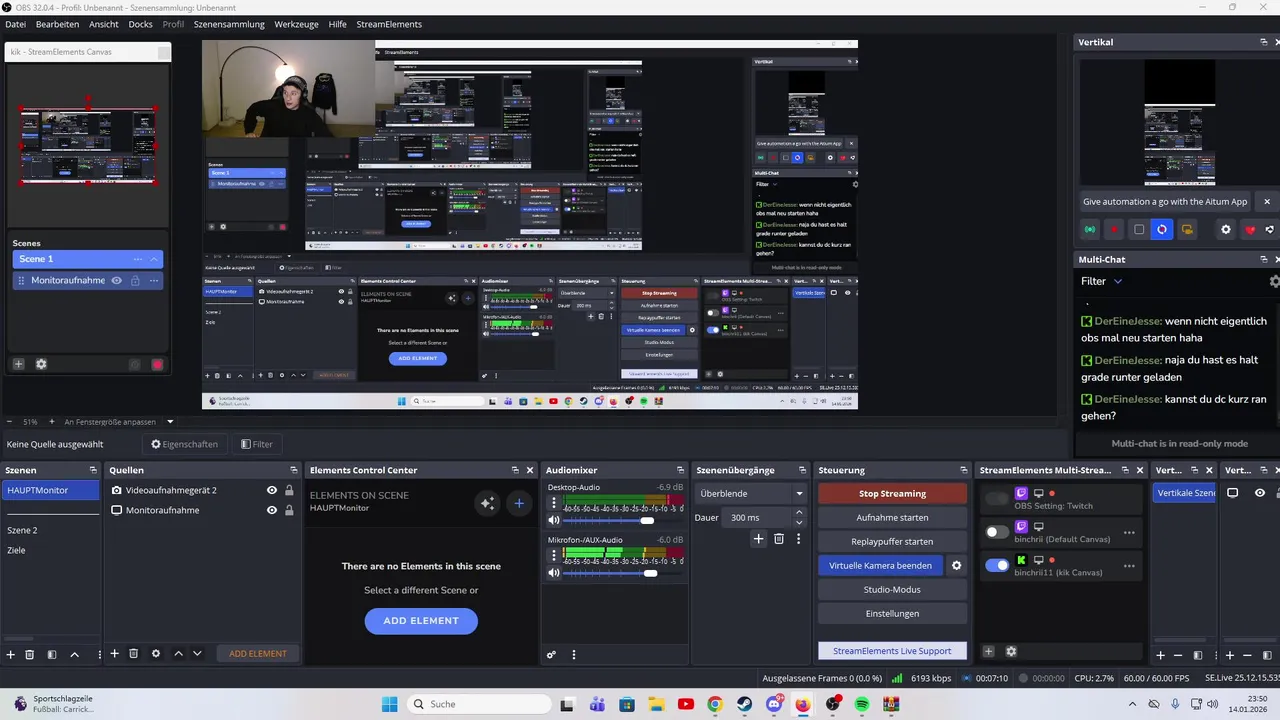The image size is (1280, 720).
Task: Toggle the OBS Setting: Twitch output switch
Action: coord(997,499)
